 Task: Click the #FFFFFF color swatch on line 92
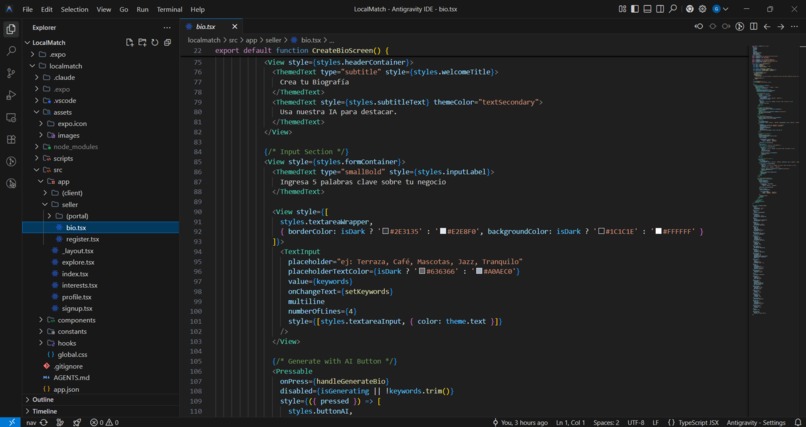coord(658,232)
